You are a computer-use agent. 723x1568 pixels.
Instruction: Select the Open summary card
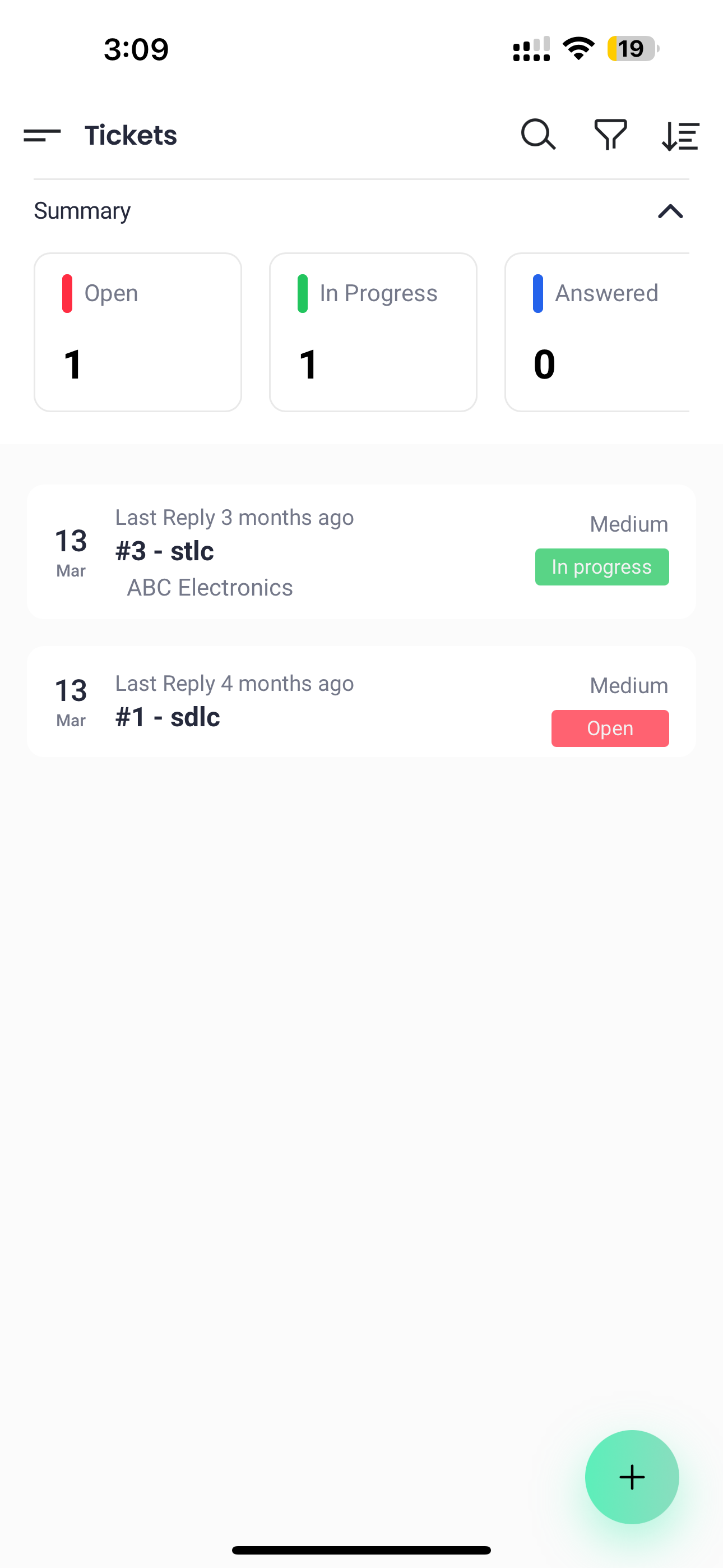pos(137,332)
